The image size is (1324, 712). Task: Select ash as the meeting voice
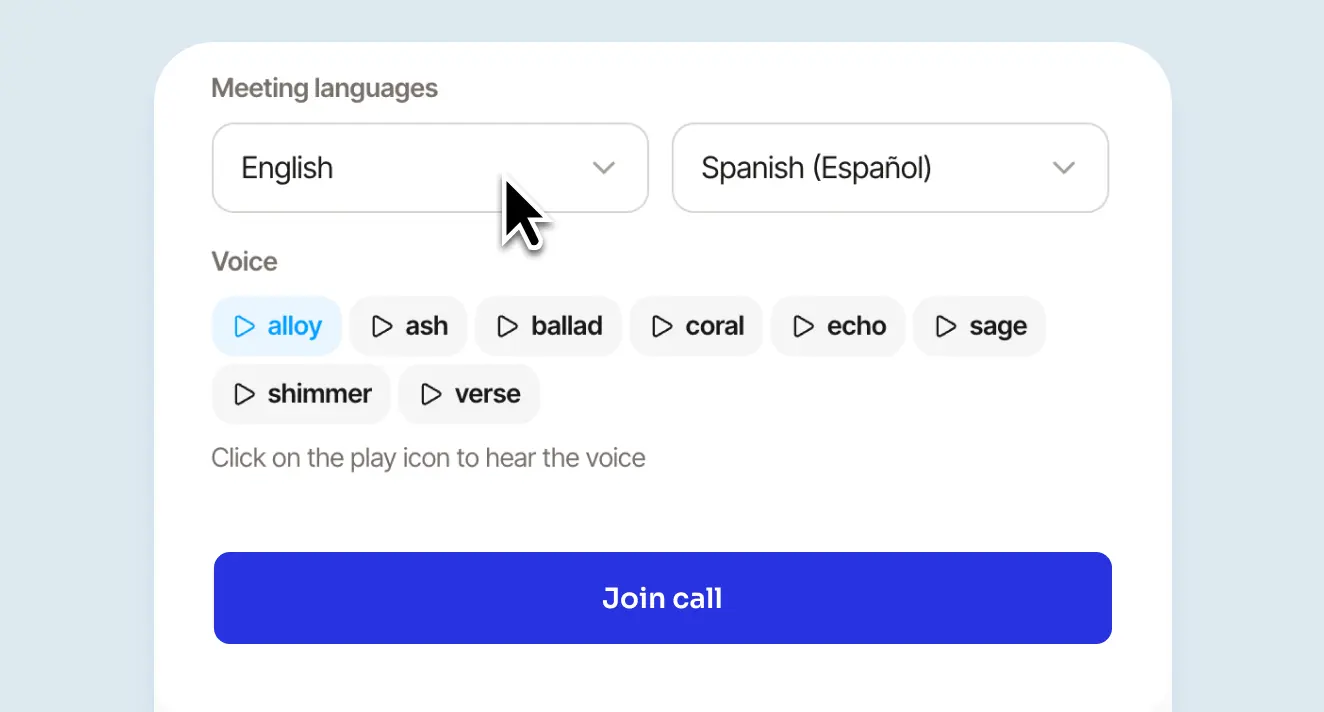pyautogui.click(x=427, y=325)
